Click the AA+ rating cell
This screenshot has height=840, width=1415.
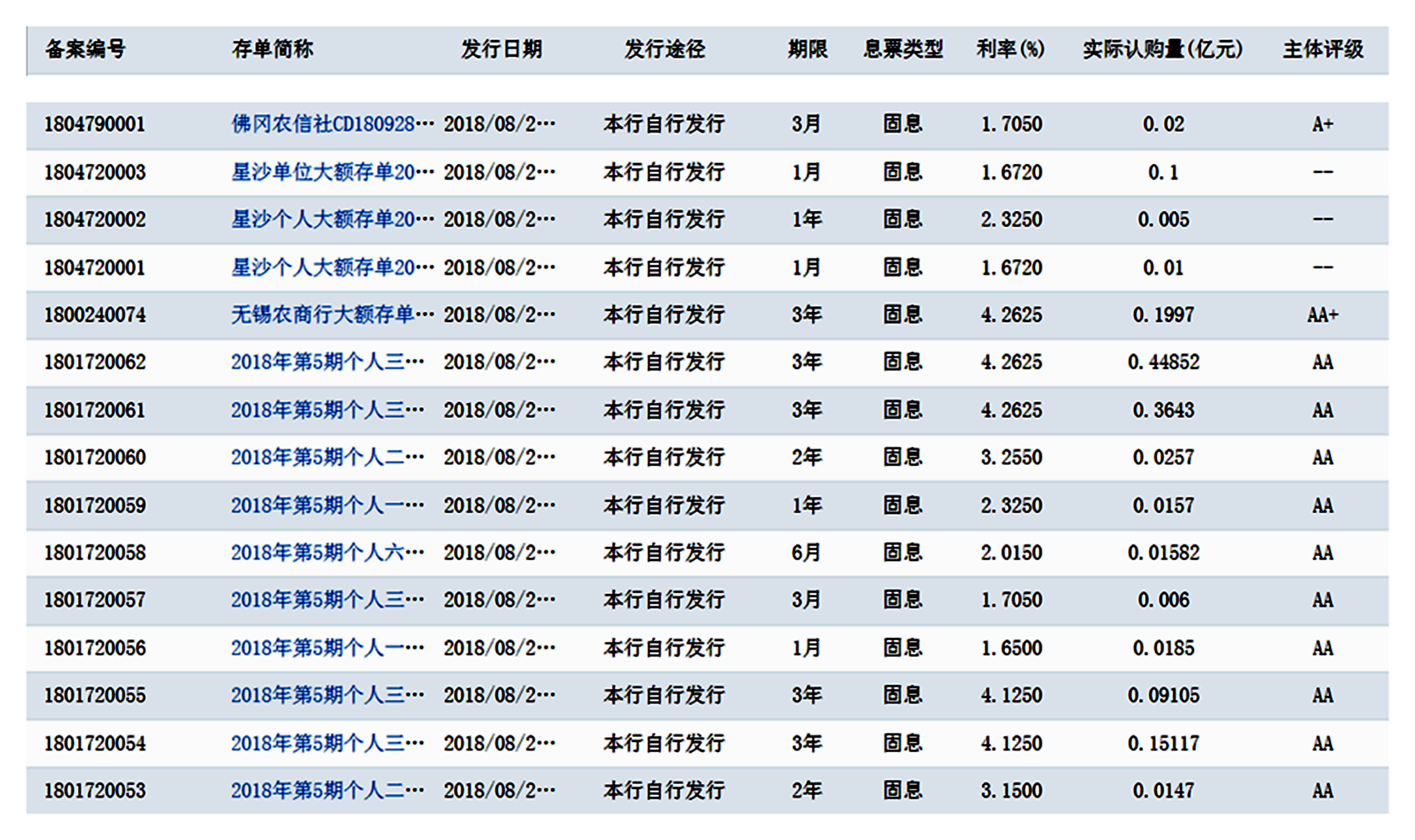(1323, 315)
